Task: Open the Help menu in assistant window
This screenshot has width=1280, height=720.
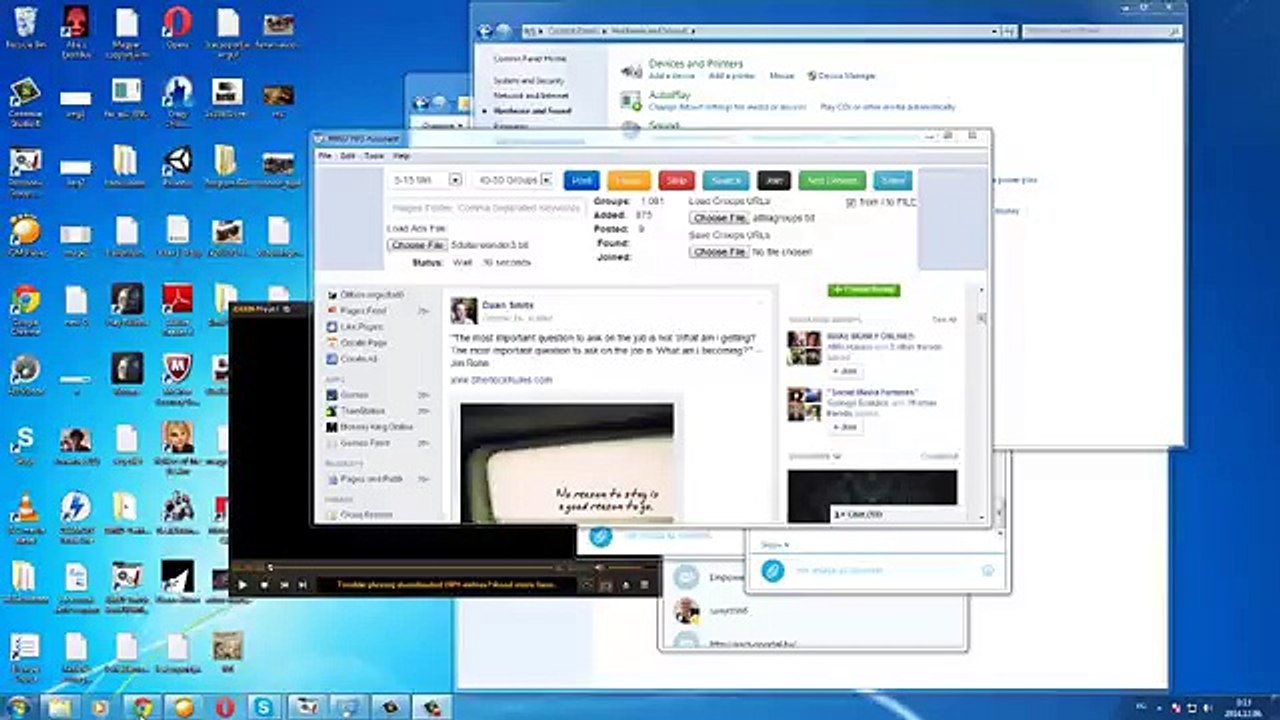Action: [x=402, y=157]
